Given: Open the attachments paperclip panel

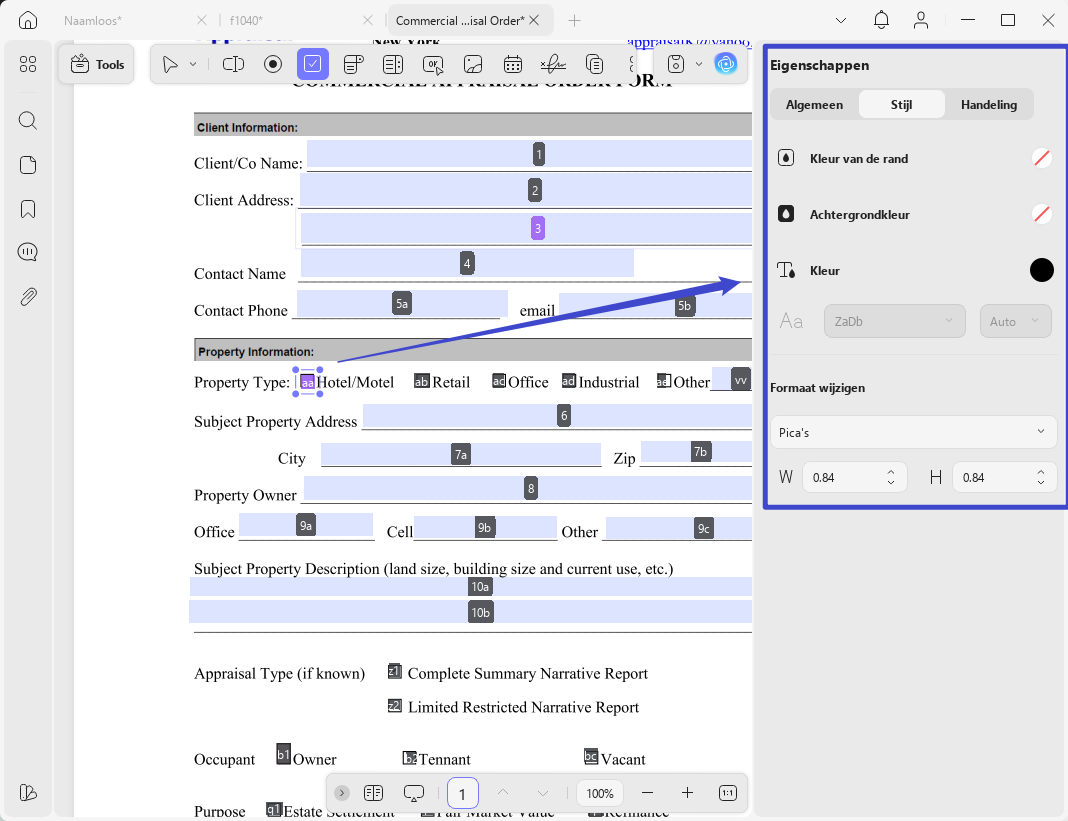Looking at the screenshot, I should 28,296.
